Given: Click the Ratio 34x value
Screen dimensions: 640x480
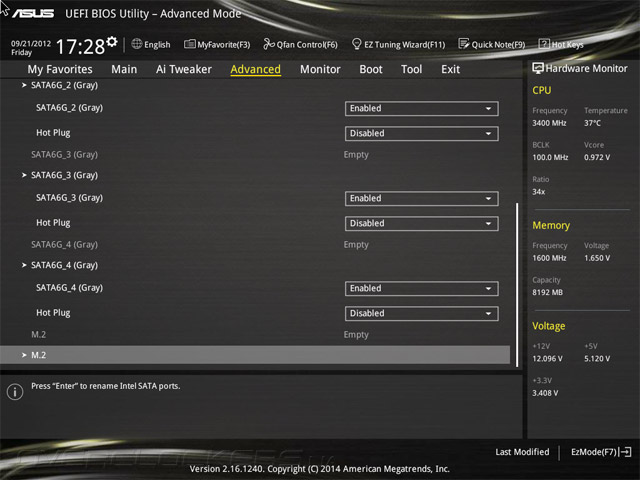Looking at the screenshot, I should pos(538,192).
